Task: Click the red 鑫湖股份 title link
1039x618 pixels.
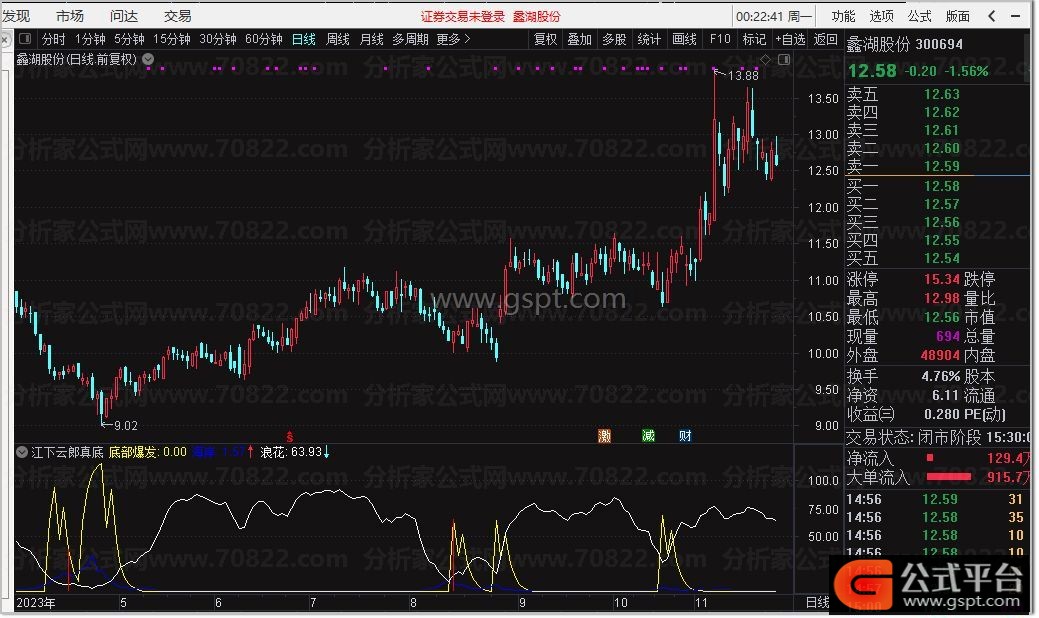Action: click(537, 17)
